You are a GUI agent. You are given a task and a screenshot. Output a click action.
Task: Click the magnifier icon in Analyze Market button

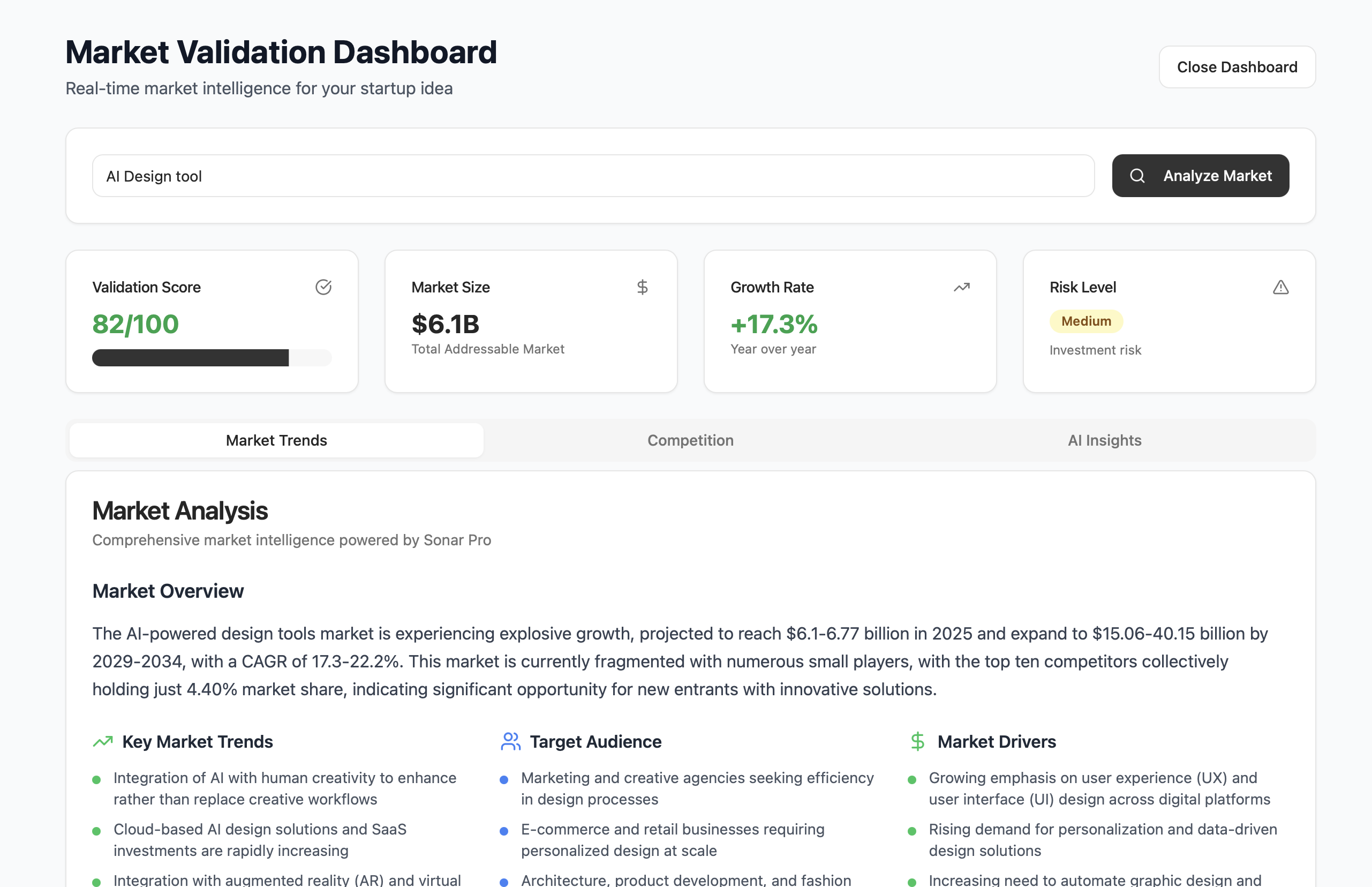tap(1136, 176)
